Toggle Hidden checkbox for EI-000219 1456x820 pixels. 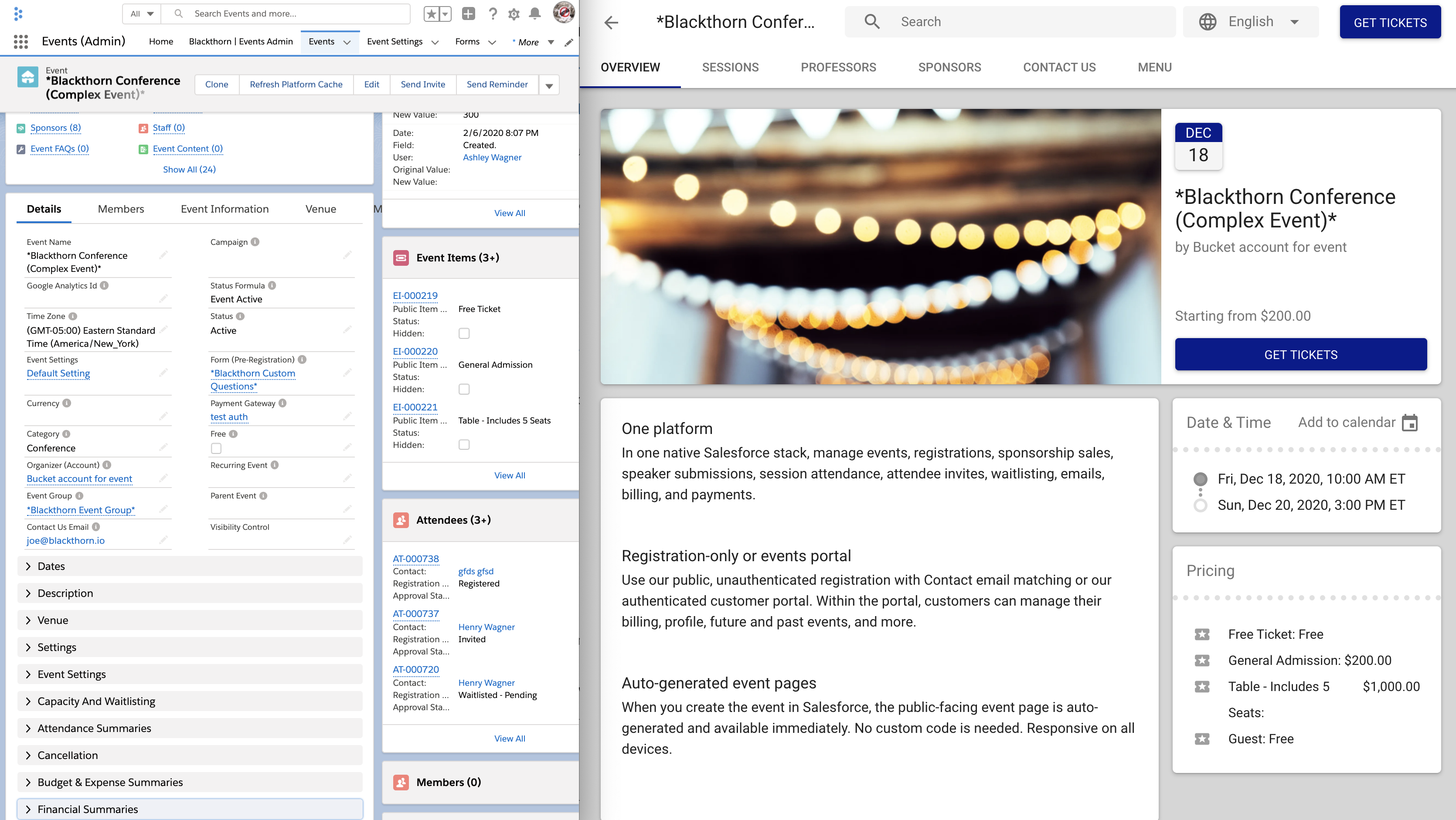464,334
